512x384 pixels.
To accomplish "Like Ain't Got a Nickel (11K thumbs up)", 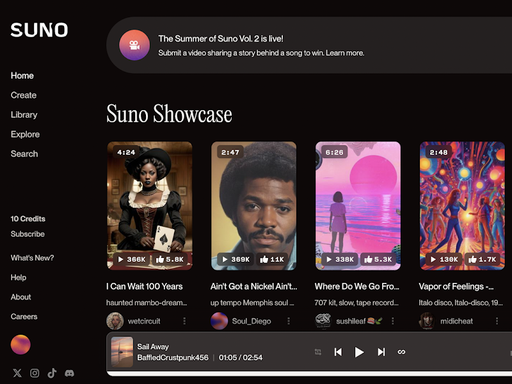I will 272,259.
